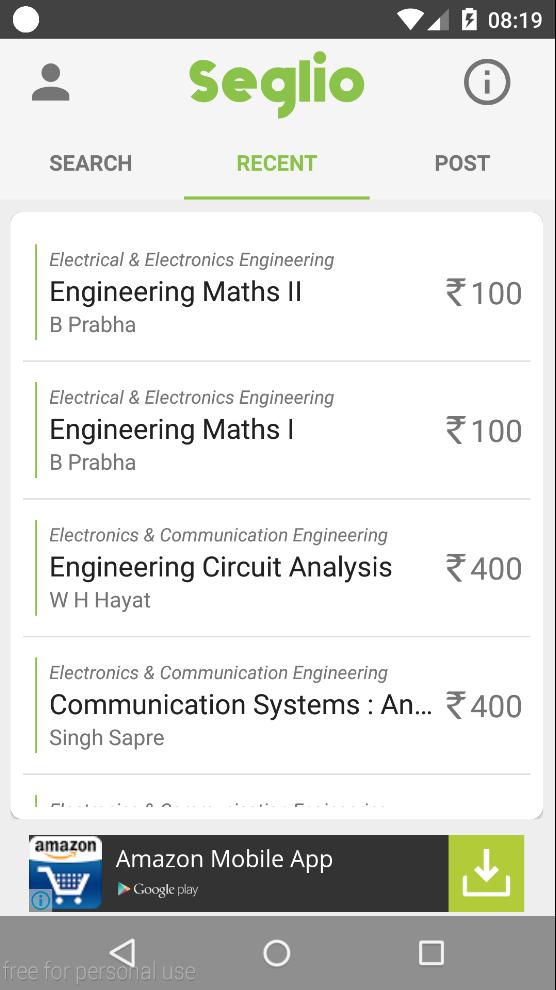
Task: Check the battery icon in status bar
Action: 469,19
